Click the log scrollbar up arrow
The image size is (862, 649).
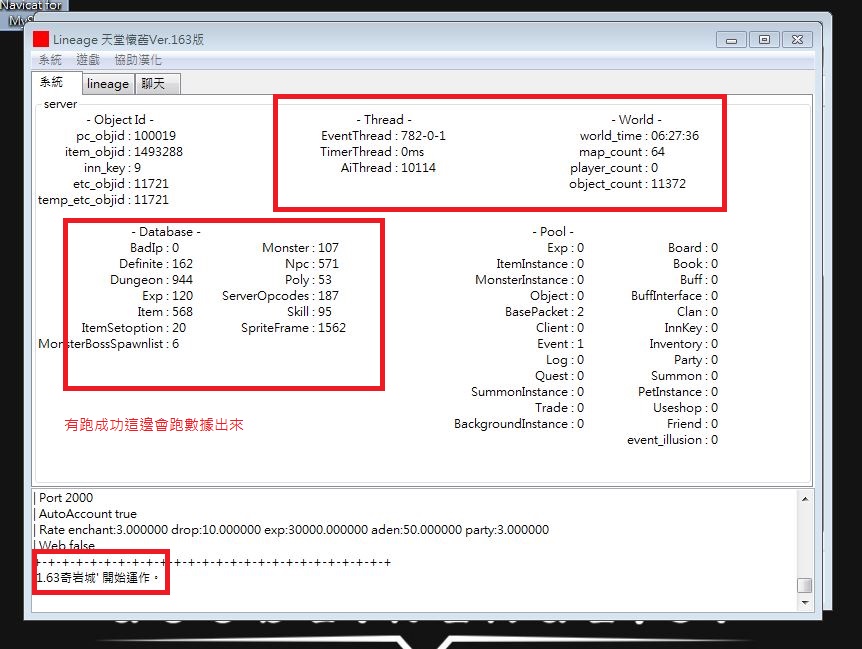coord(805,499)
